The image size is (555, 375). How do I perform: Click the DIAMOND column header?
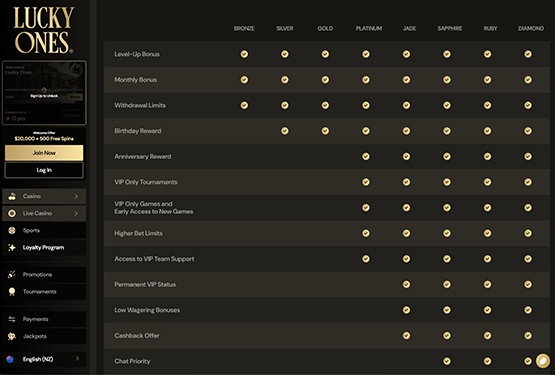[x=531, y=28]
